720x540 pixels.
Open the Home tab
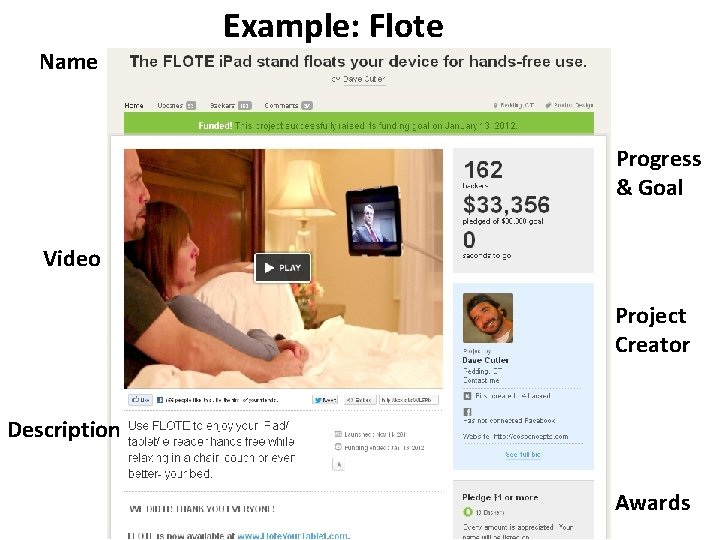point(134,106)
